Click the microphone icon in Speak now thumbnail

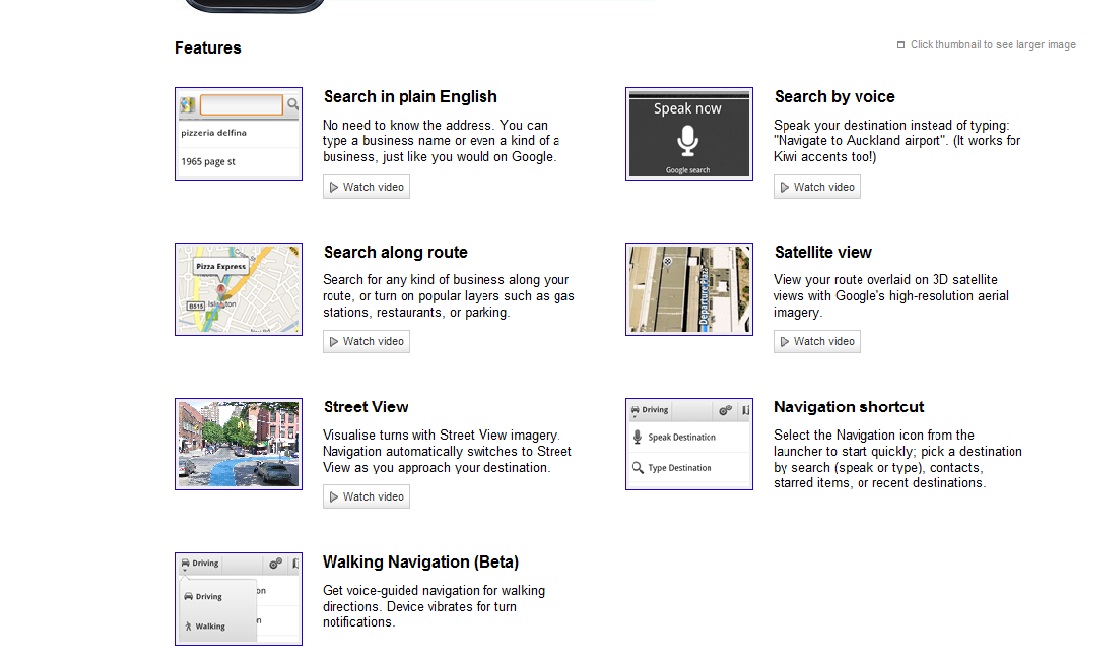pos(687,141)
